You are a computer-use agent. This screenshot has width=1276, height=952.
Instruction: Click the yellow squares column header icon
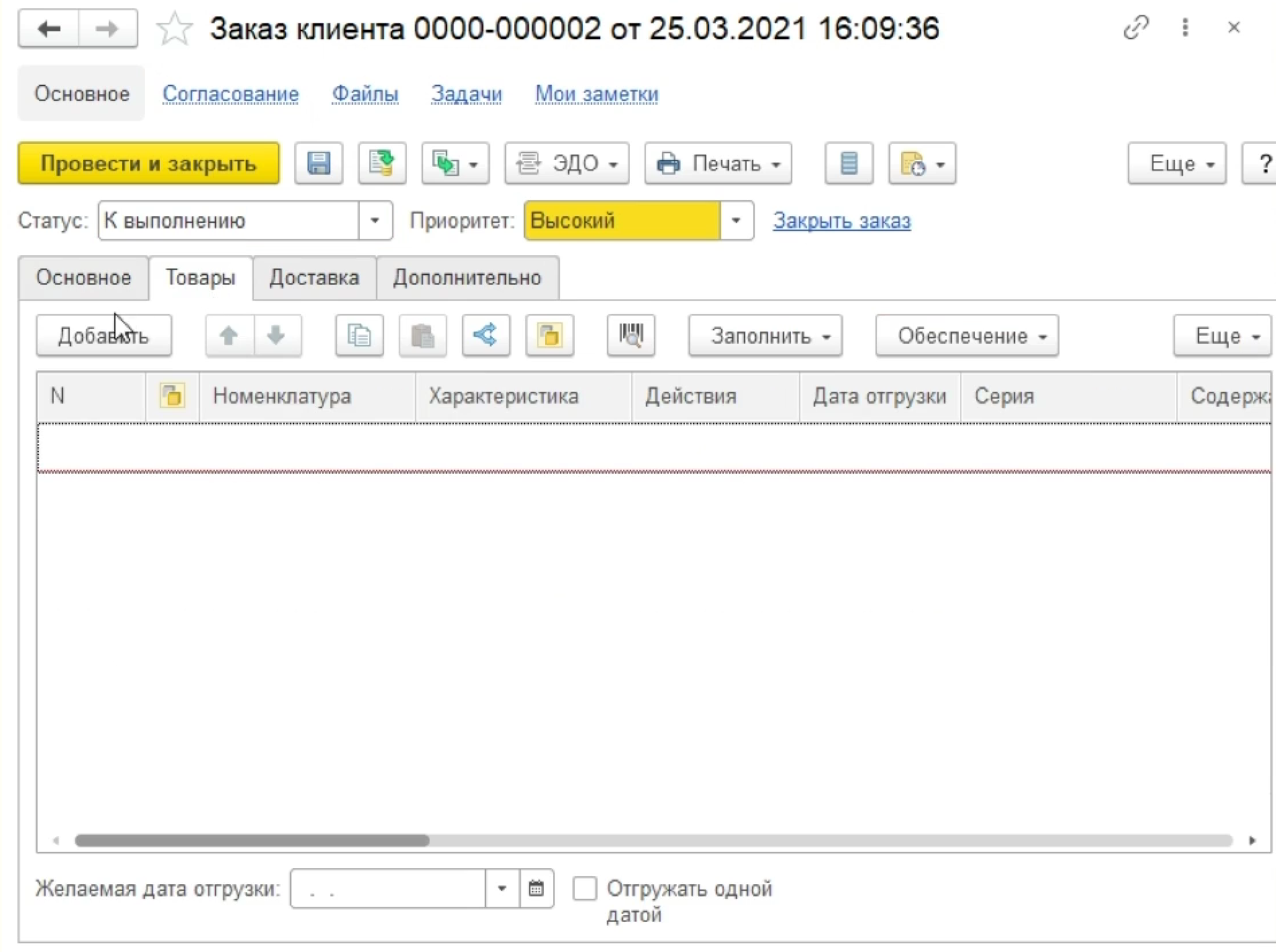pyautogui.click(x=172, y=396)
